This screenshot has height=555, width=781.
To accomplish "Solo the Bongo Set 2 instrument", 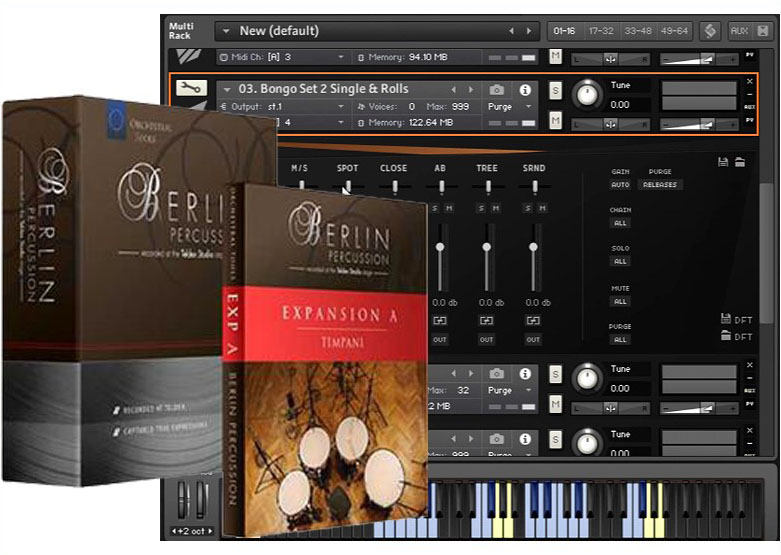I will [x=555, y=92].
